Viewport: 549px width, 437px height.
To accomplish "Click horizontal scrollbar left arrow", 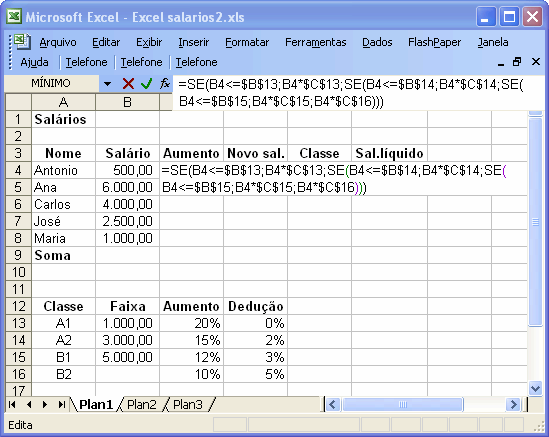I will (332, 404).
